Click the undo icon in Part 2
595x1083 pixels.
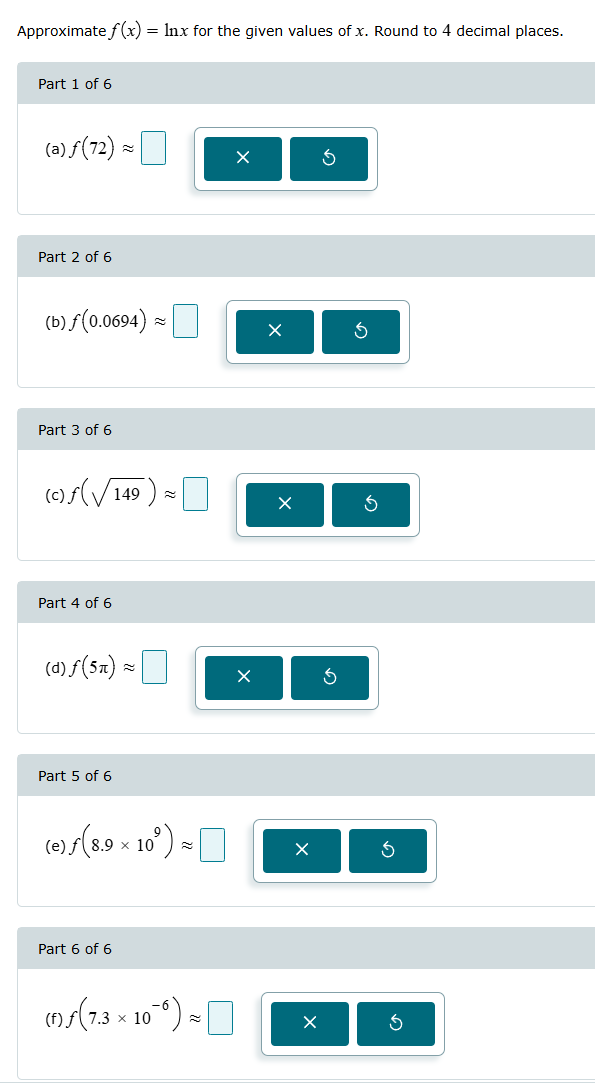362,331
